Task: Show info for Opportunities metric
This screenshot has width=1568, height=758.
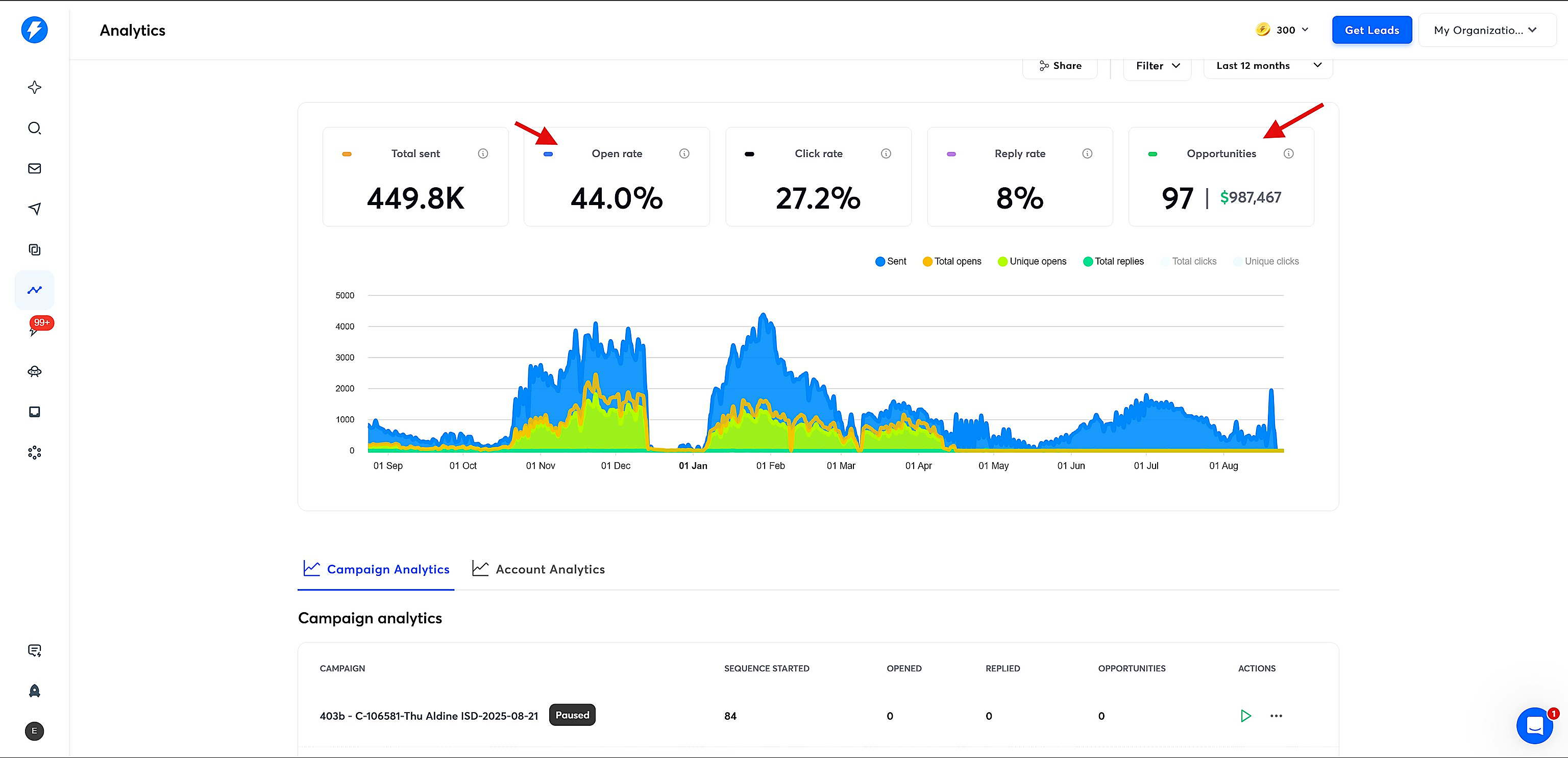Action: click(1289, 154)
